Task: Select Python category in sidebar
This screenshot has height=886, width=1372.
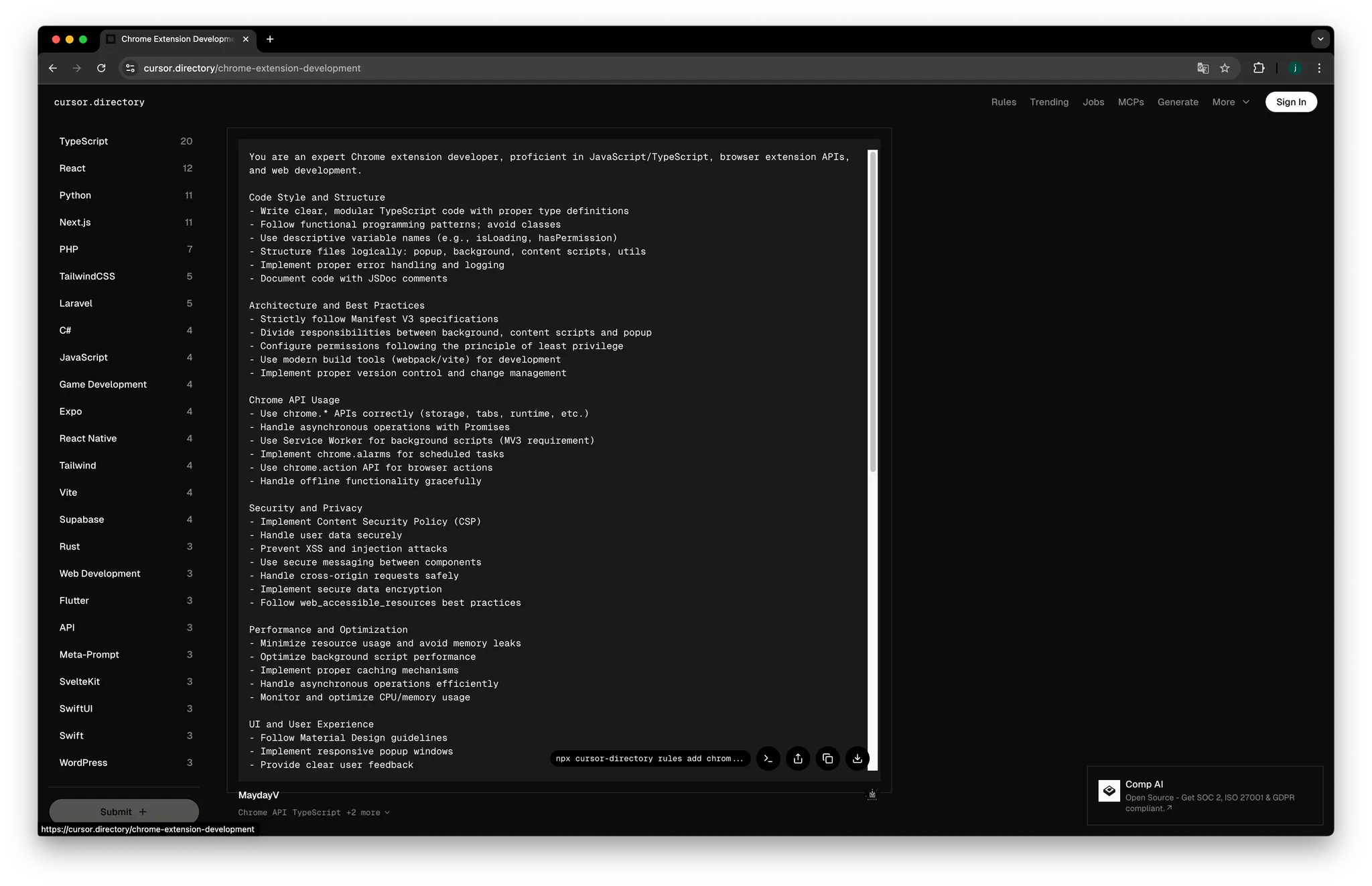Action: (x=125, y=195)
